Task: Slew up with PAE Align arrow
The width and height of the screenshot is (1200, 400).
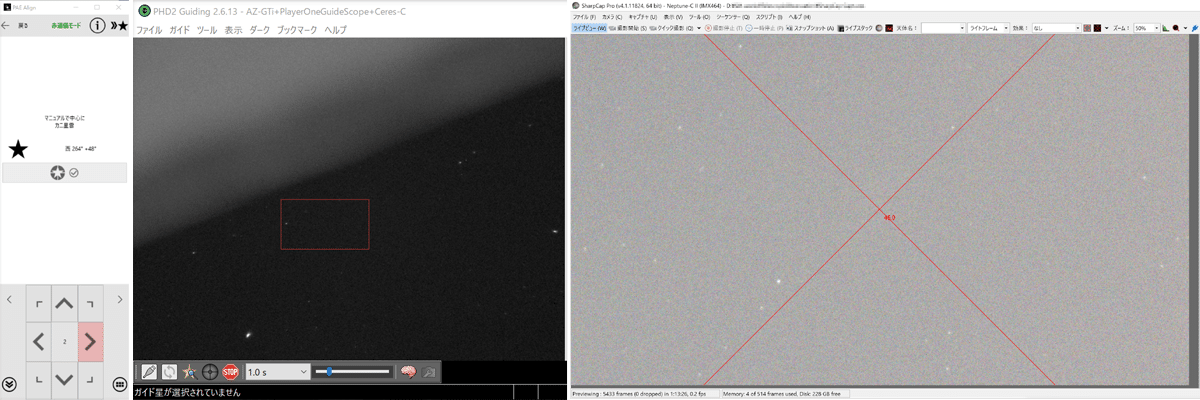Action: 64,303
